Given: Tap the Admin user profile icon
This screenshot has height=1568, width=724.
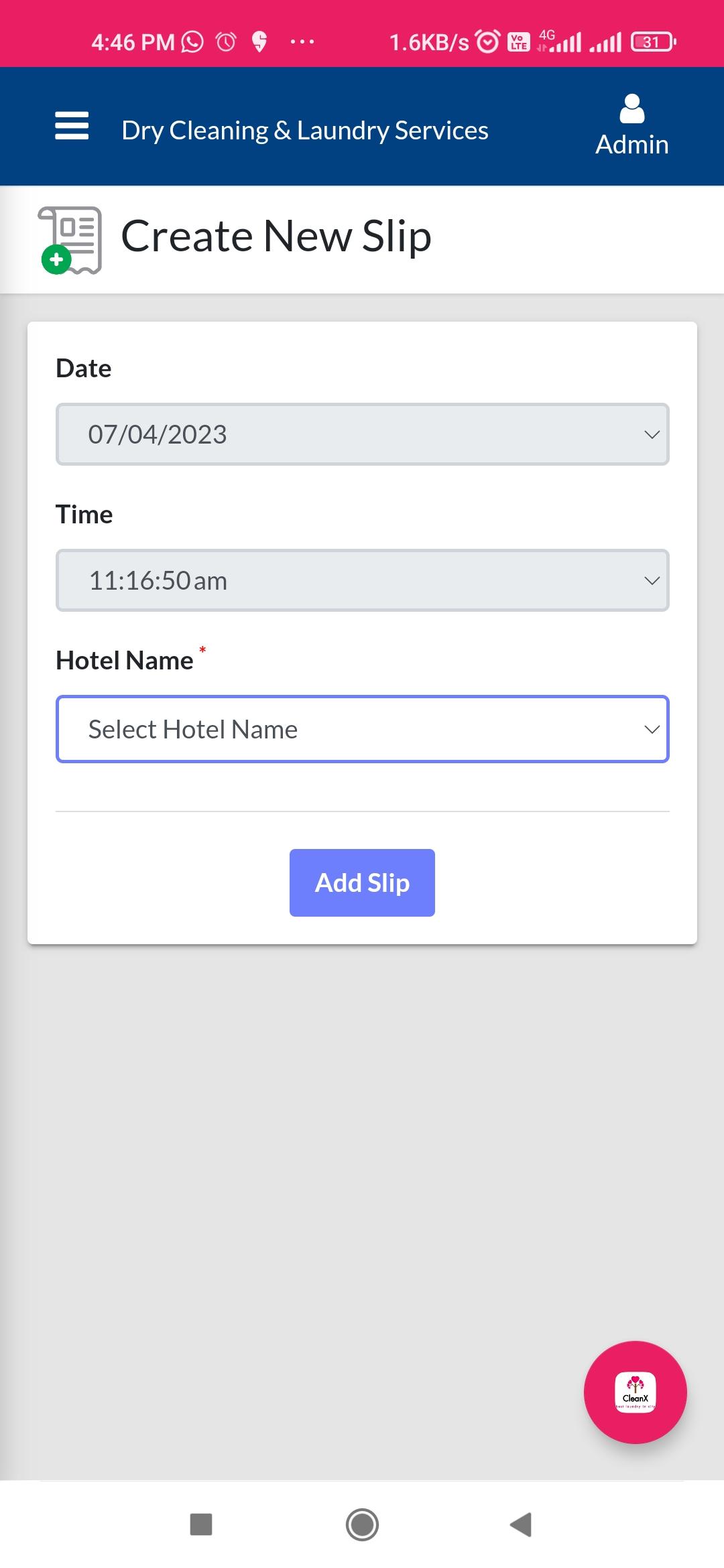Looking at the screenshot, I should 632,109.
